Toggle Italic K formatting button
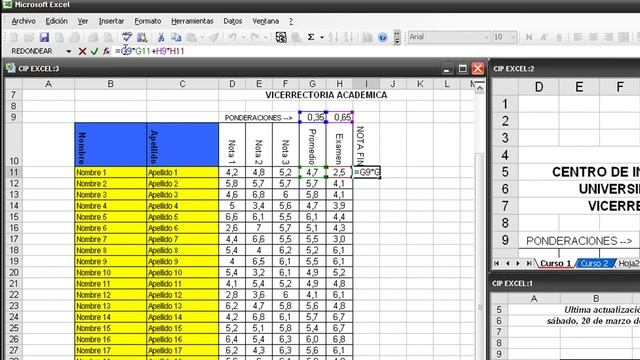 click(x=544, y=38)
